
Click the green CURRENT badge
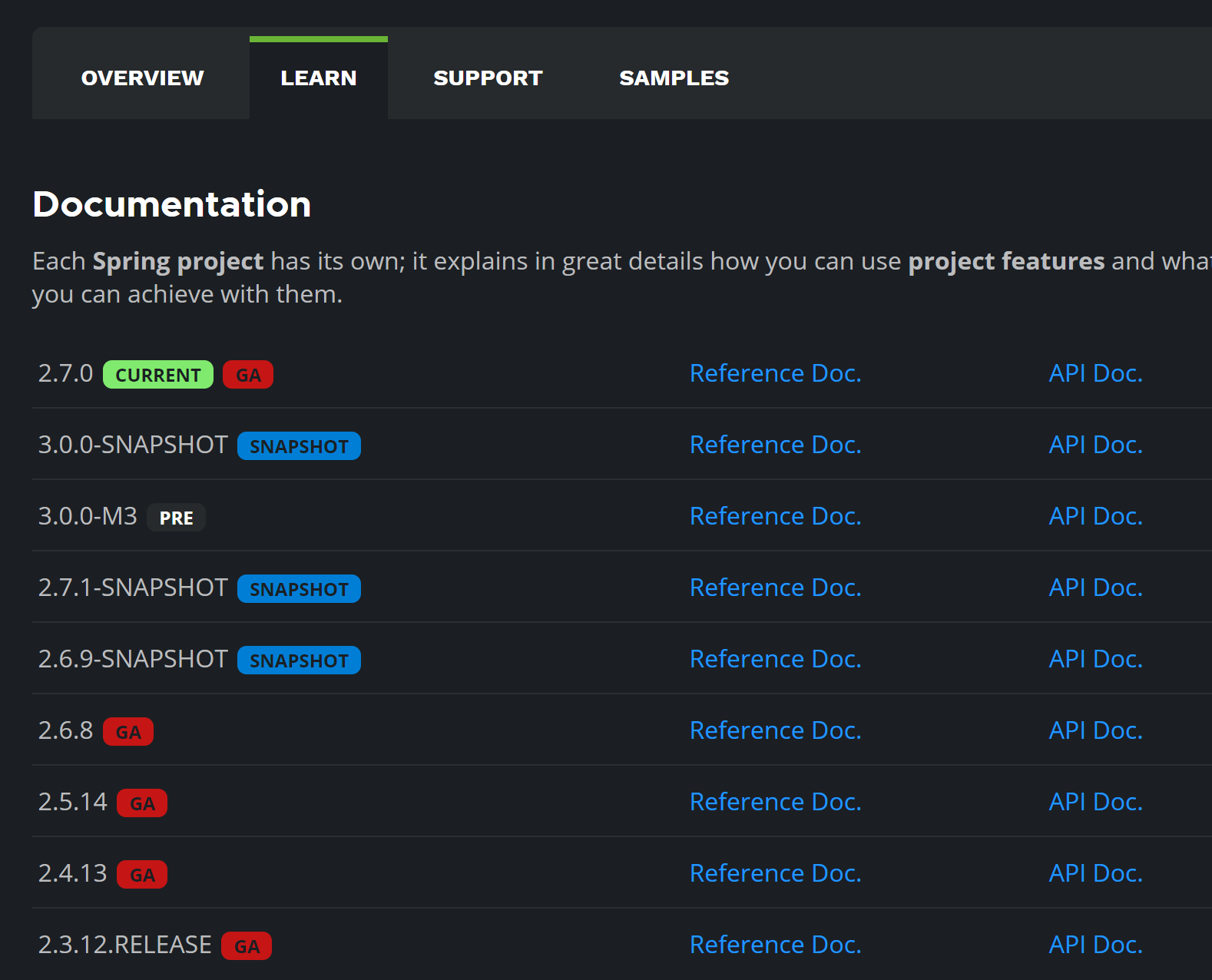158,375
